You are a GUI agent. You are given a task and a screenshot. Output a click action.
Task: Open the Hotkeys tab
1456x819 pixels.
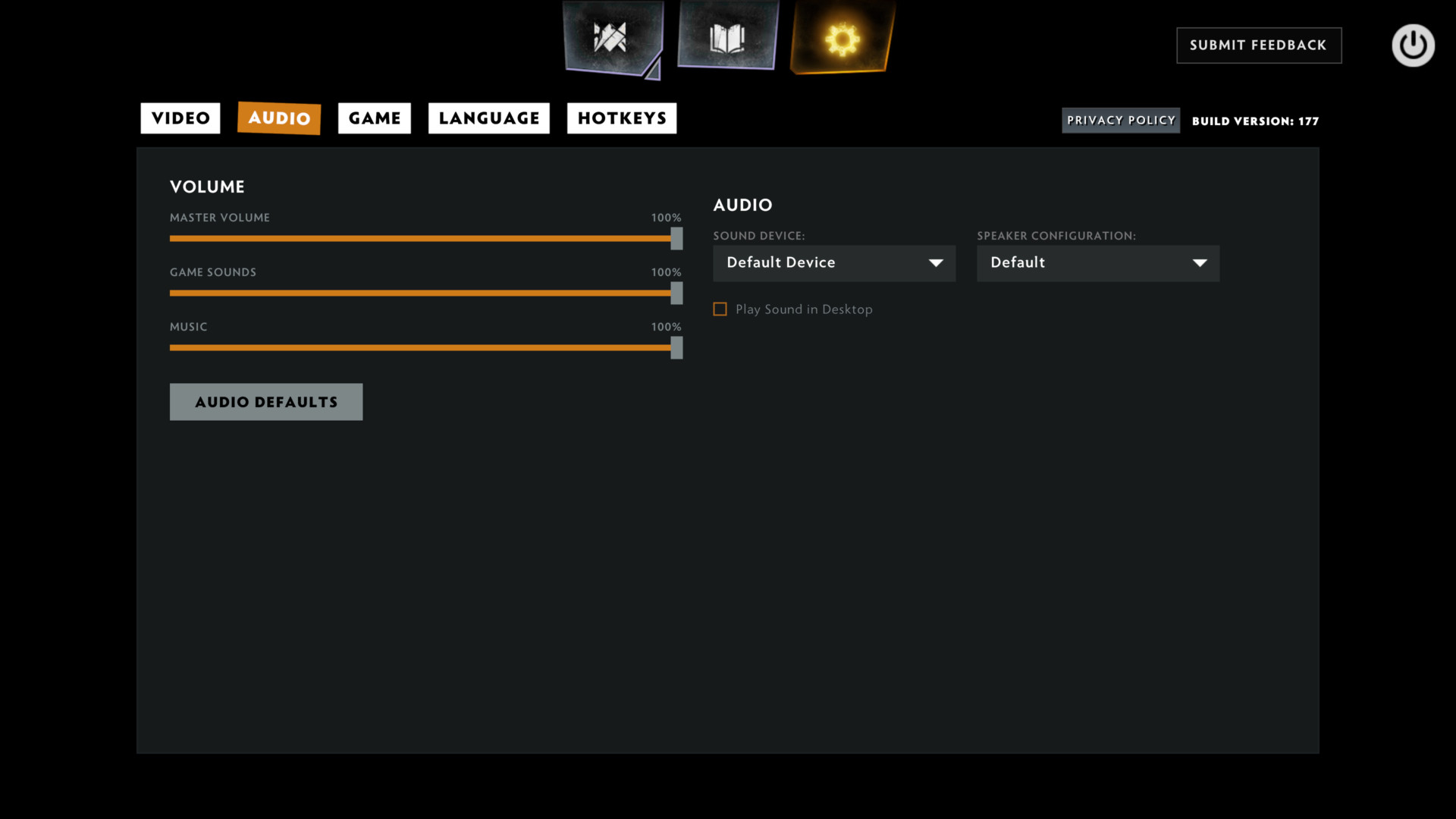pyautogui.click(x=622, y=118)
